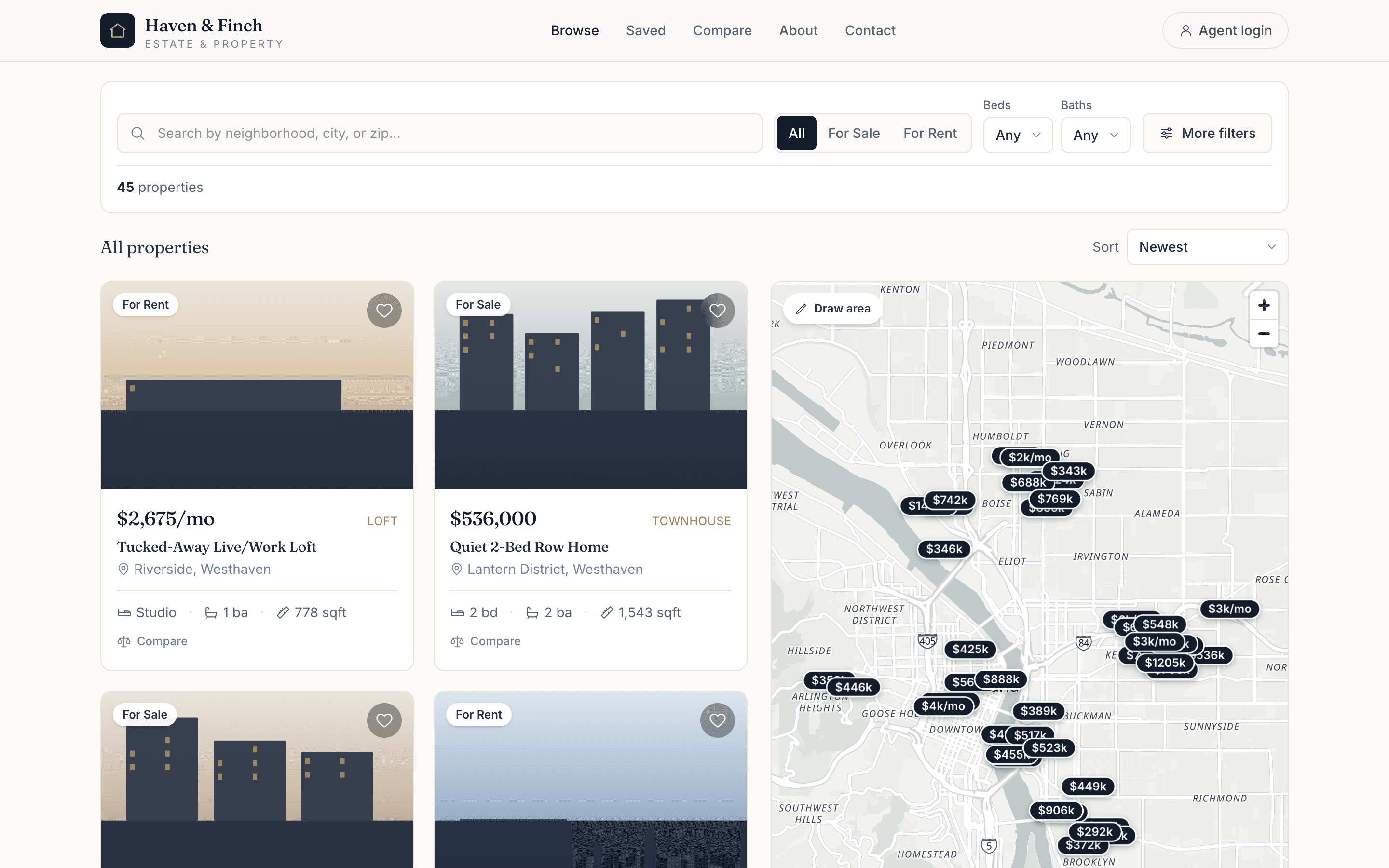
Task: Favorite the Quiet 2-Bed Row Home listing
Action: tap(718, 311)
